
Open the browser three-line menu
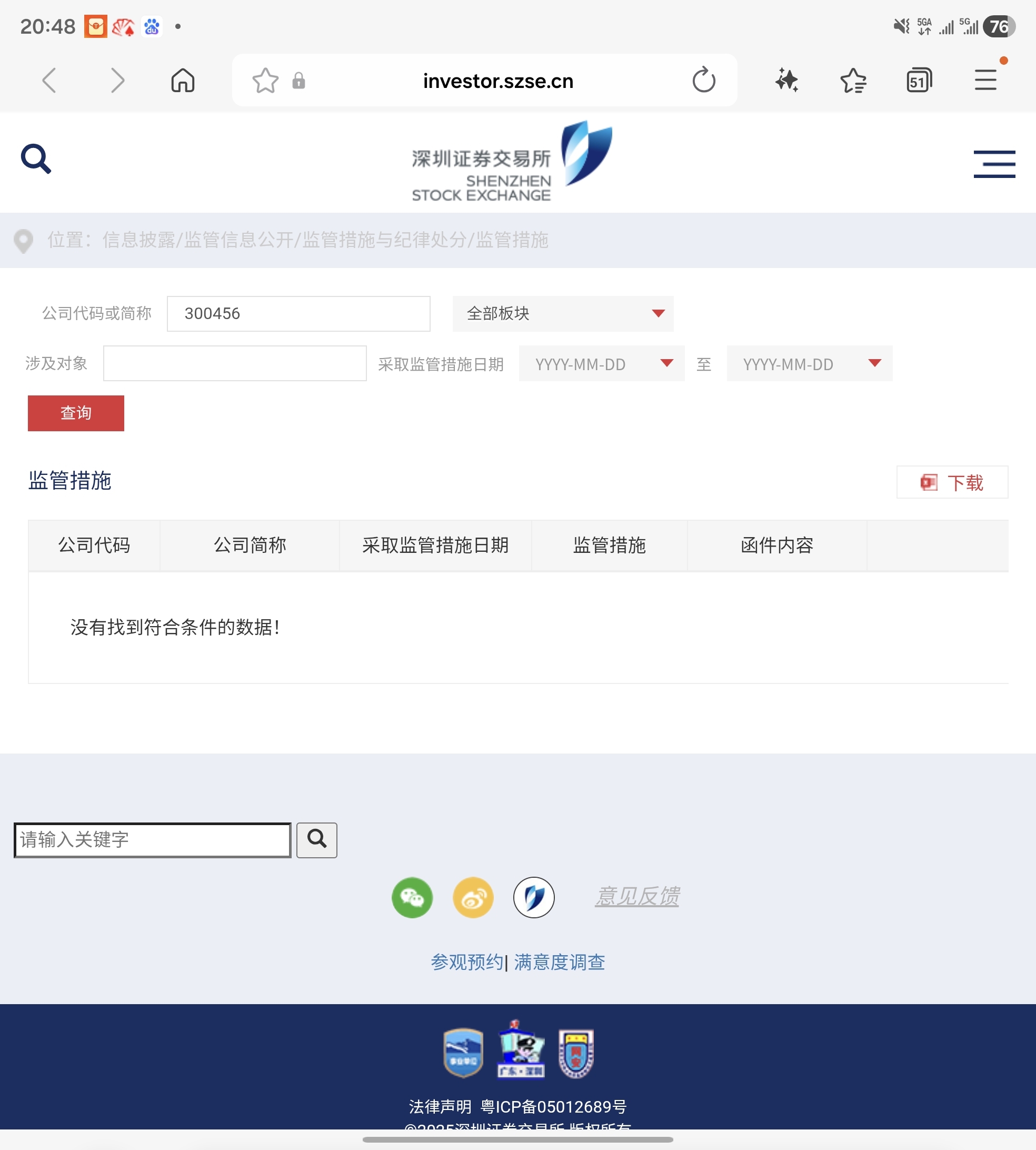pyautogui.click(x=985, y=80)
